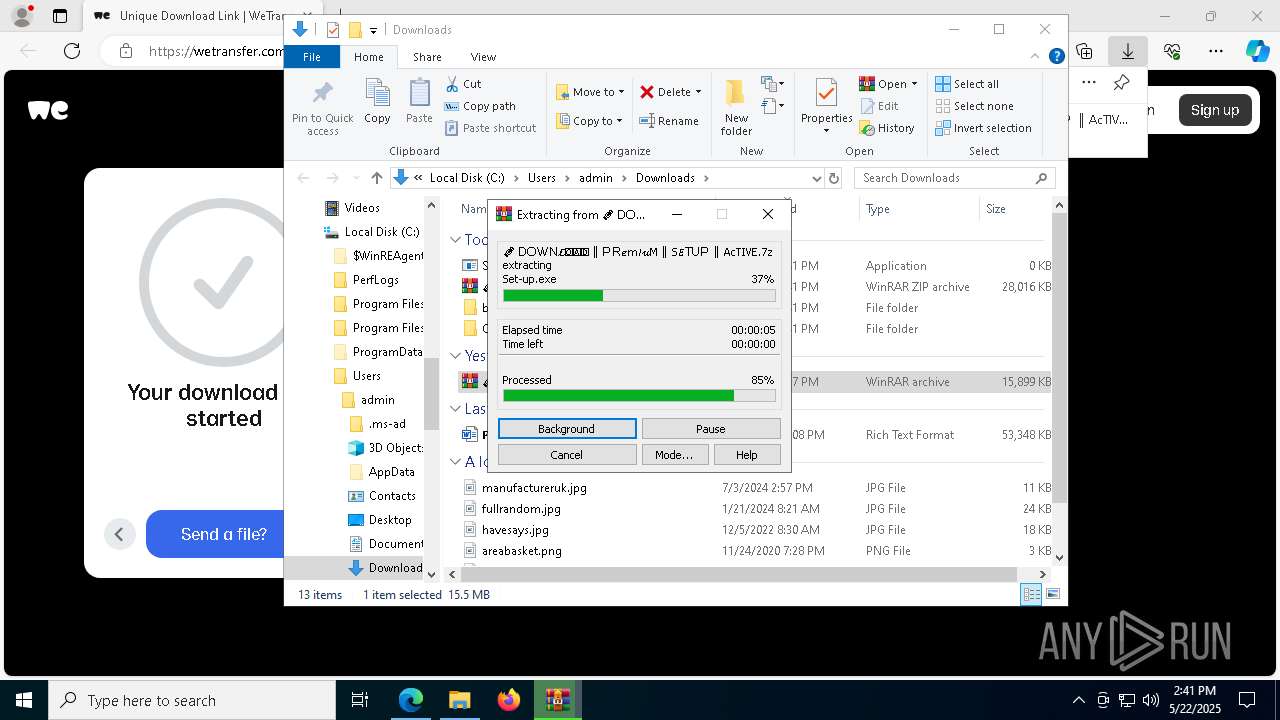Open Edge Settings and more menu
Viewport: 1280px width, 720px height.
click(x=1216, y=51)
